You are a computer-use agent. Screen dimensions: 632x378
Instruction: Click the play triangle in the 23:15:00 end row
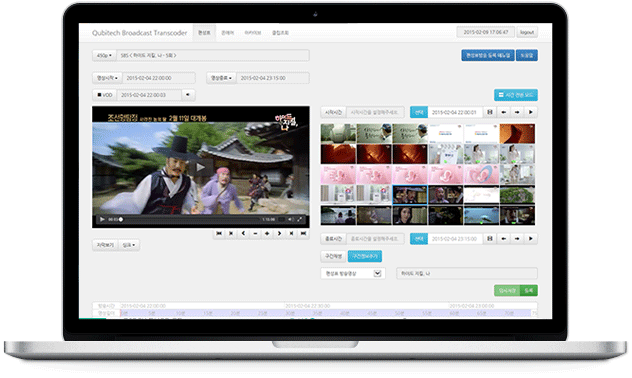531,239
